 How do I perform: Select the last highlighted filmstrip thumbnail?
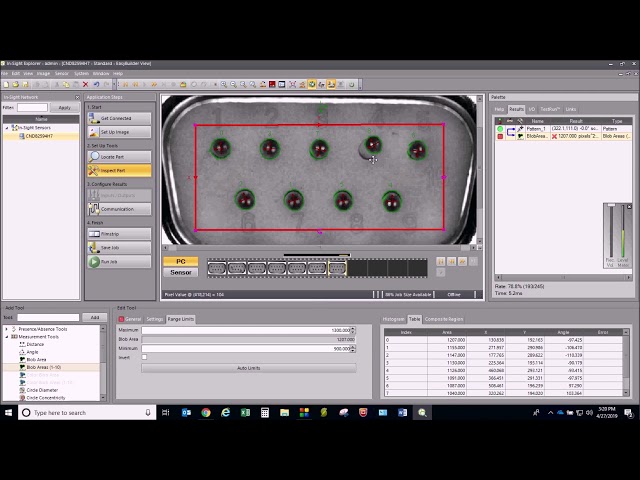click(338, 269)
